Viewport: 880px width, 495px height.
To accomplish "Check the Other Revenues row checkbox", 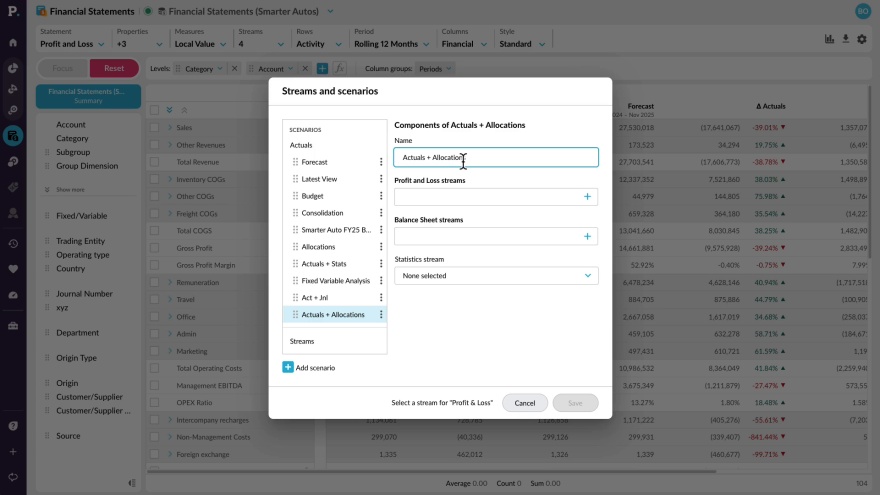I will point(154,145).
